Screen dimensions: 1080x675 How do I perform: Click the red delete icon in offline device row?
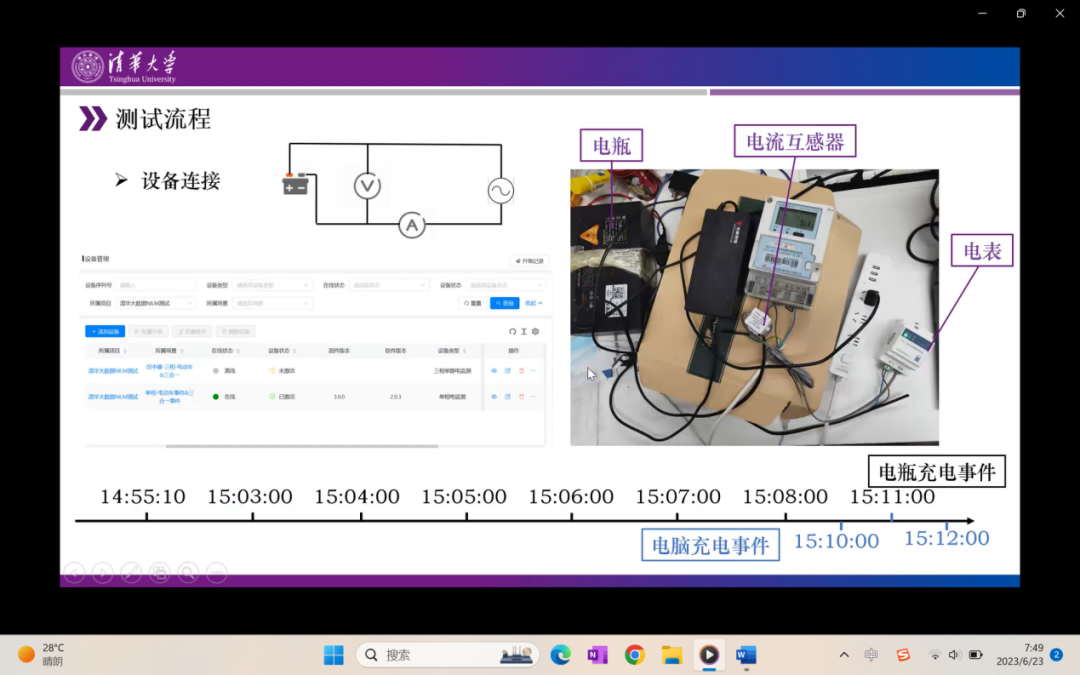tap(521, 371)
